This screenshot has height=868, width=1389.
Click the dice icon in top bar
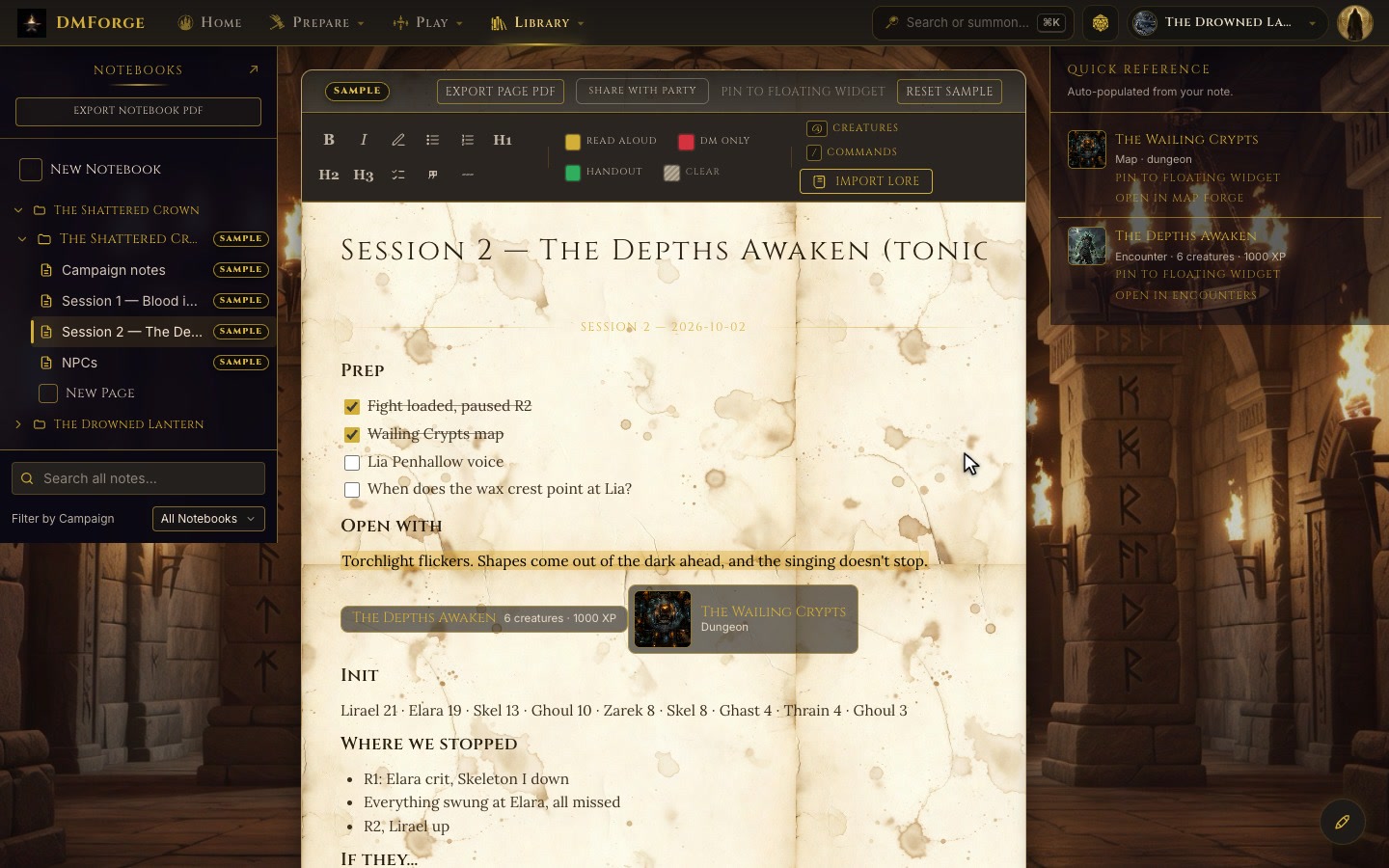[1101, 23]
